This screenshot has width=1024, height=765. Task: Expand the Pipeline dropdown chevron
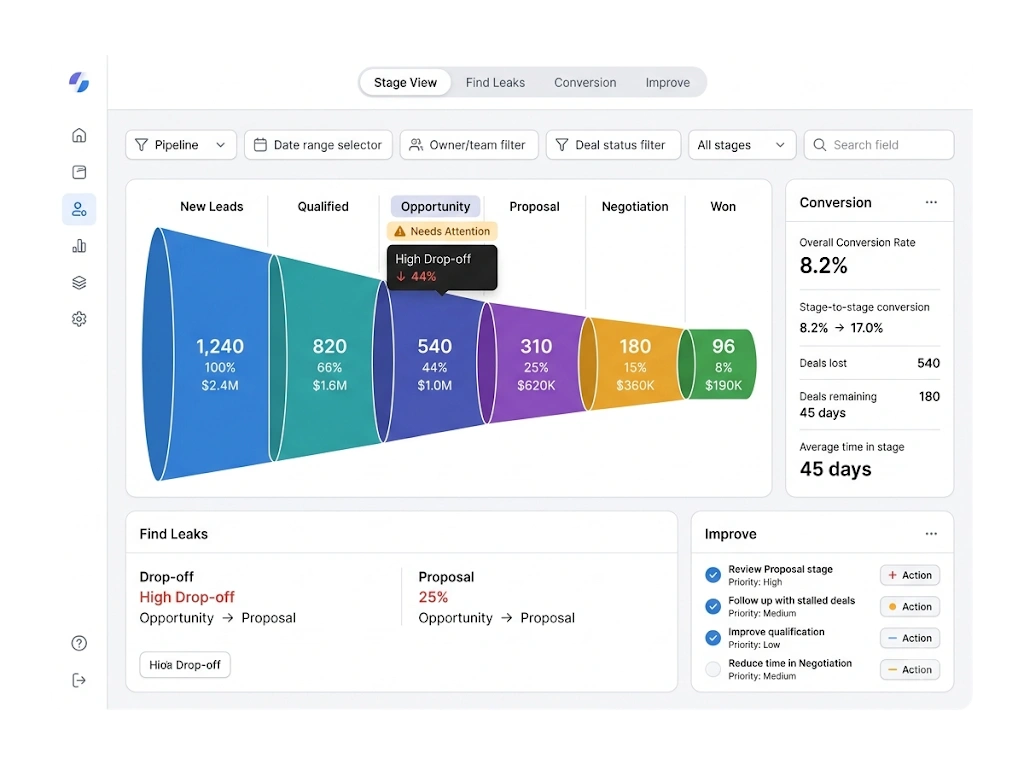click(x=221, y=145)
